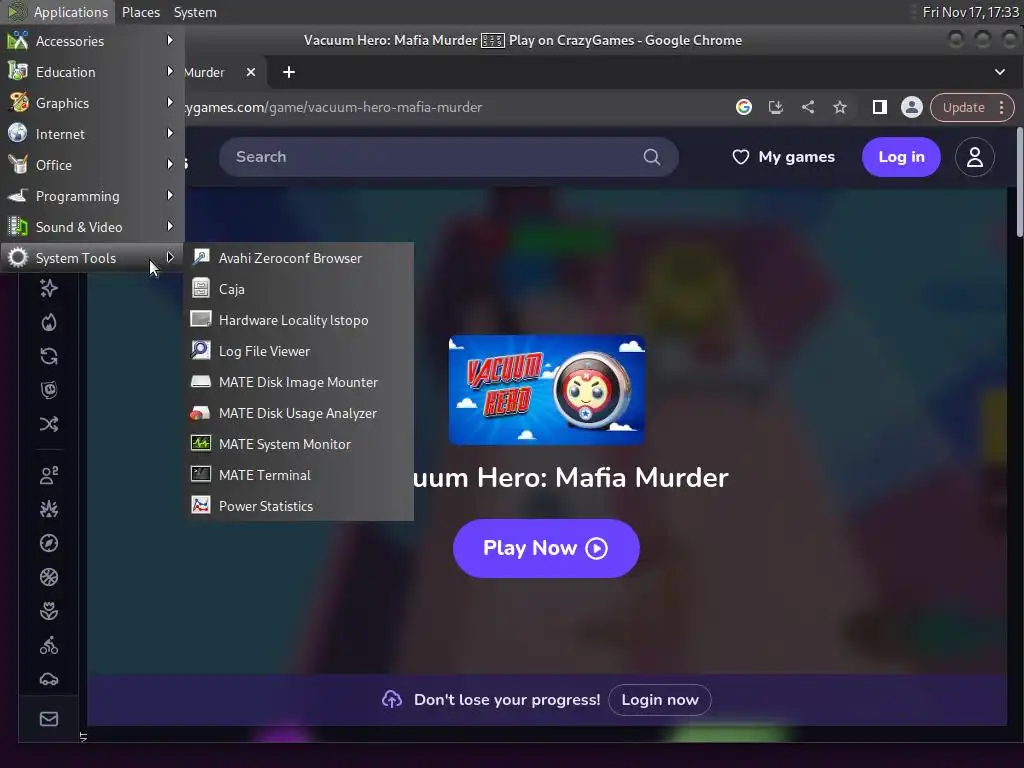Launch MATE Disk Image Mounter
Screen dimensions: 1024x768
tap(298, 382)
